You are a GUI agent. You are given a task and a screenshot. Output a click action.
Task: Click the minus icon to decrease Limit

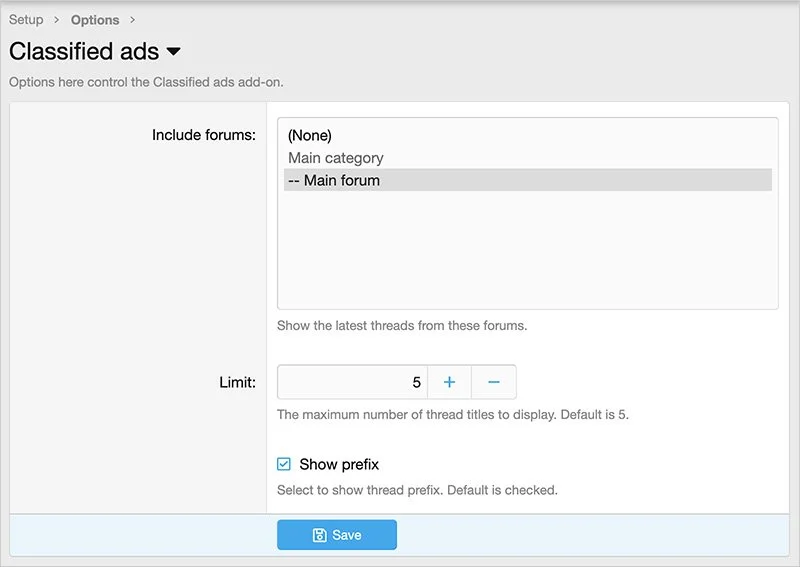pos(494,382)
